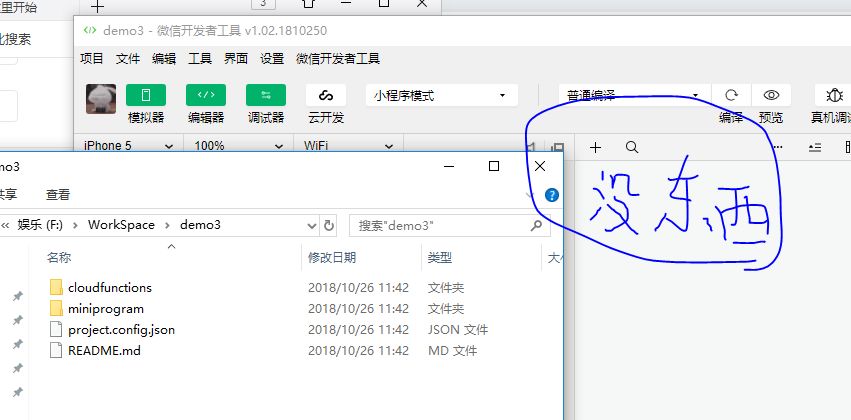Click the collapse tree icon in the editor panel

pyautogui.click(x=815, y=148)
